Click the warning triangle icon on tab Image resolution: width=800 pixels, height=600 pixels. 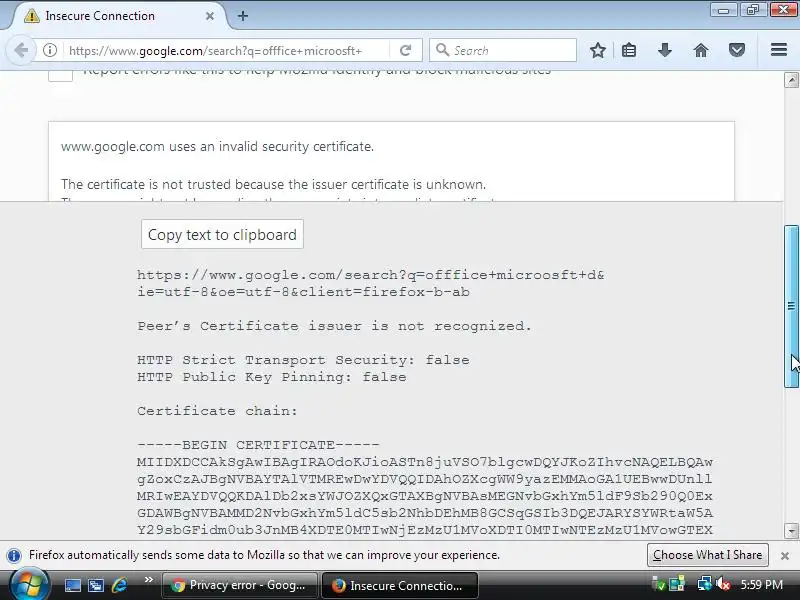(x=32, y=16)
